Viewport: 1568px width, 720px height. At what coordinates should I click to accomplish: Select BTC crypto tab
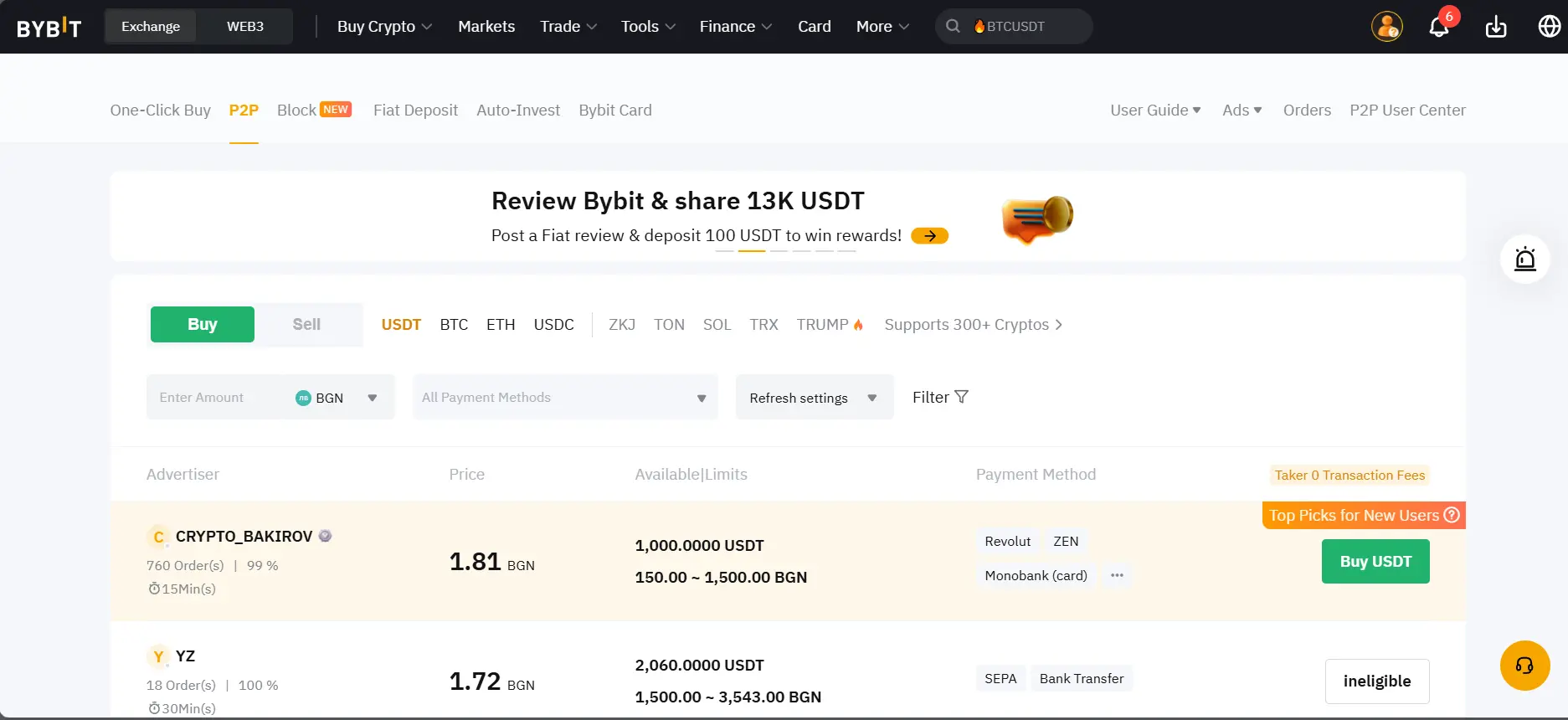pos(454,325)
